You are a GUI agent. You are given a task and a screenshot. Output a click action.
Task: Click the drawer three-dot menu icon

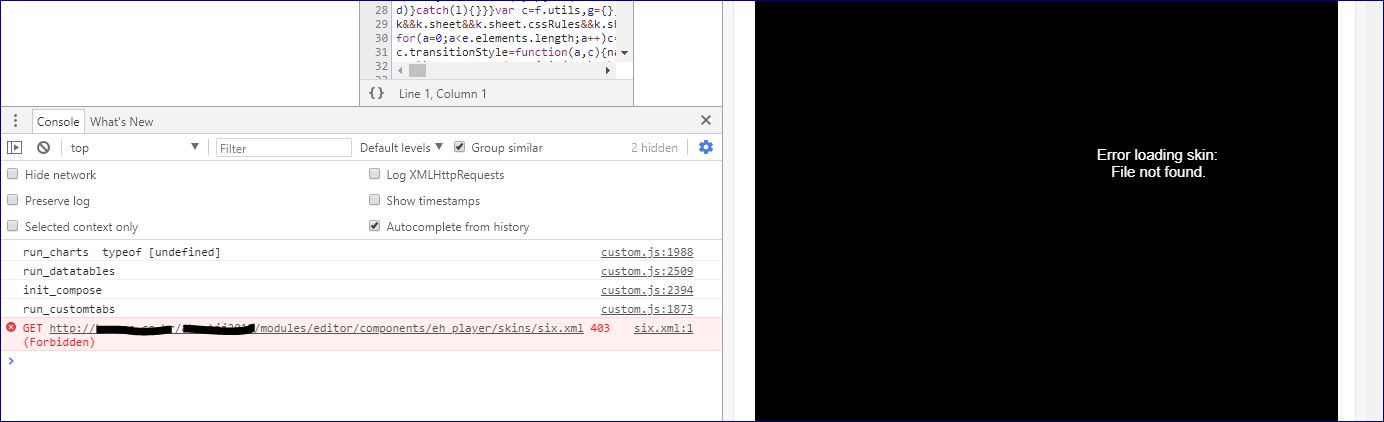(x=15, y=121)
